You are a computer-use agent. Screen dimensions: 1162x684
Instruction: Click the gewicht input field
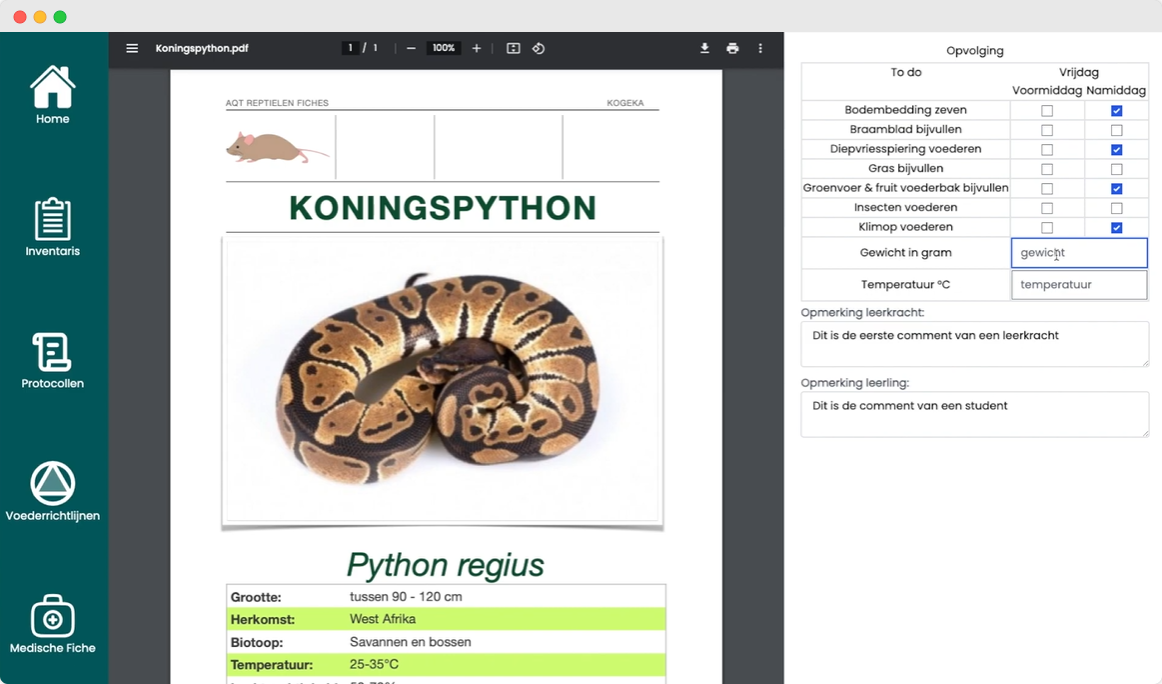(x=1079, y=252)
